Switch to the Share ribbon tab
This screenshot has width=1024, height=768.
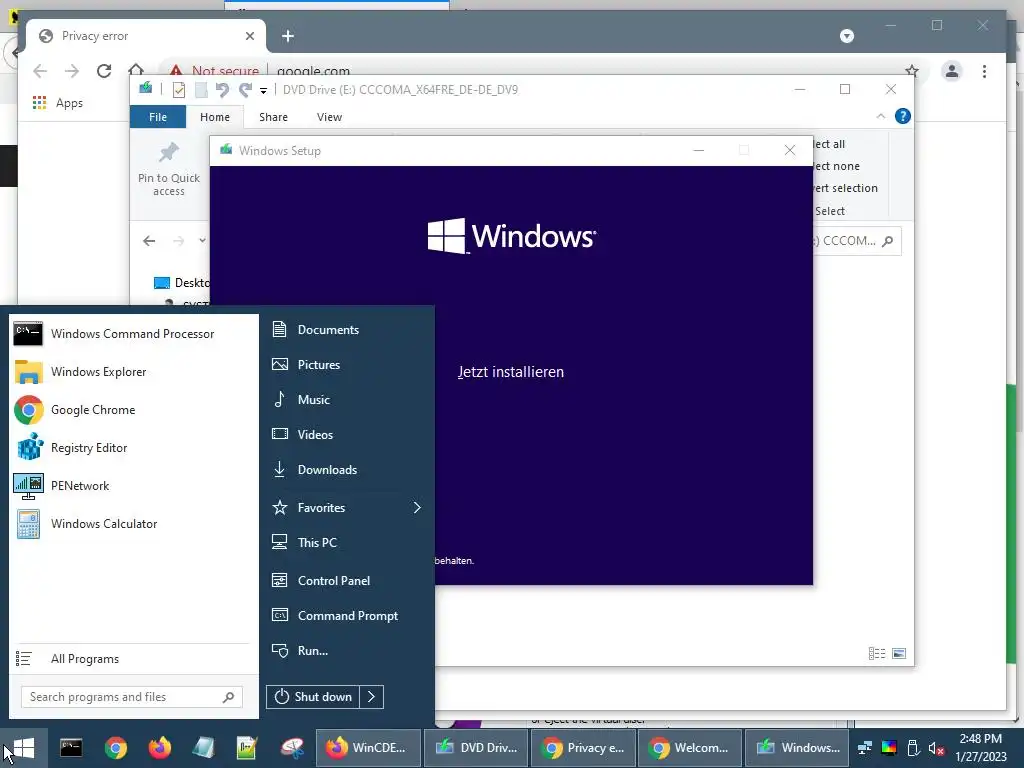pyautogui.click(x=273, y=117)
